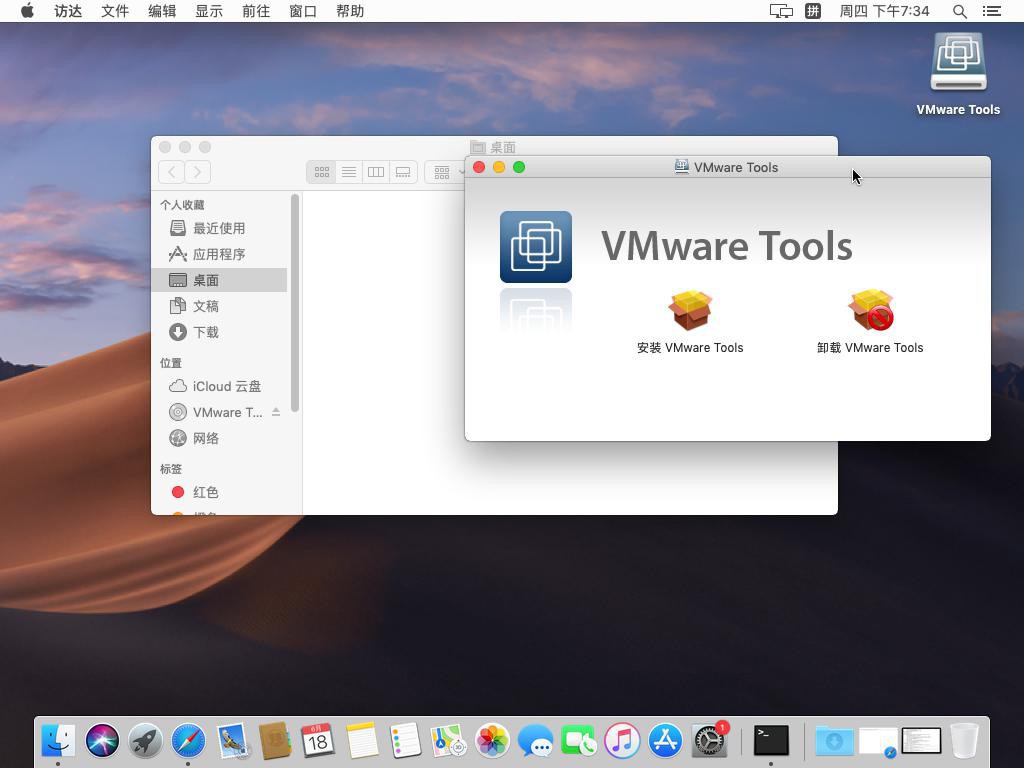Open the 帮助 menu

[x=350, y=11]
